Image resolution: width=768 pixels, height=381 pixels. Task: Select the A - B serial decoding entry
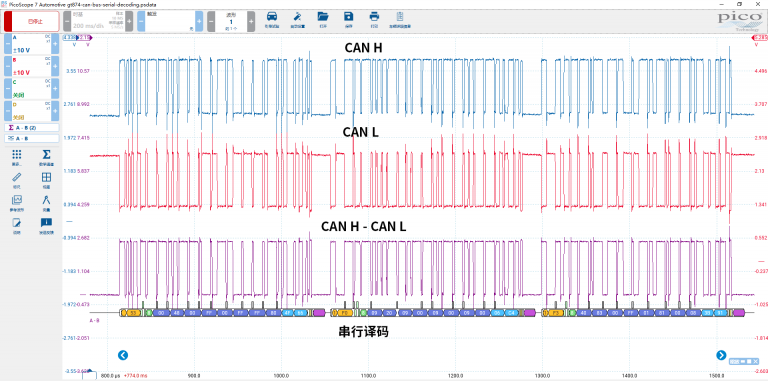pyautogui.click(x=31, y=139)
